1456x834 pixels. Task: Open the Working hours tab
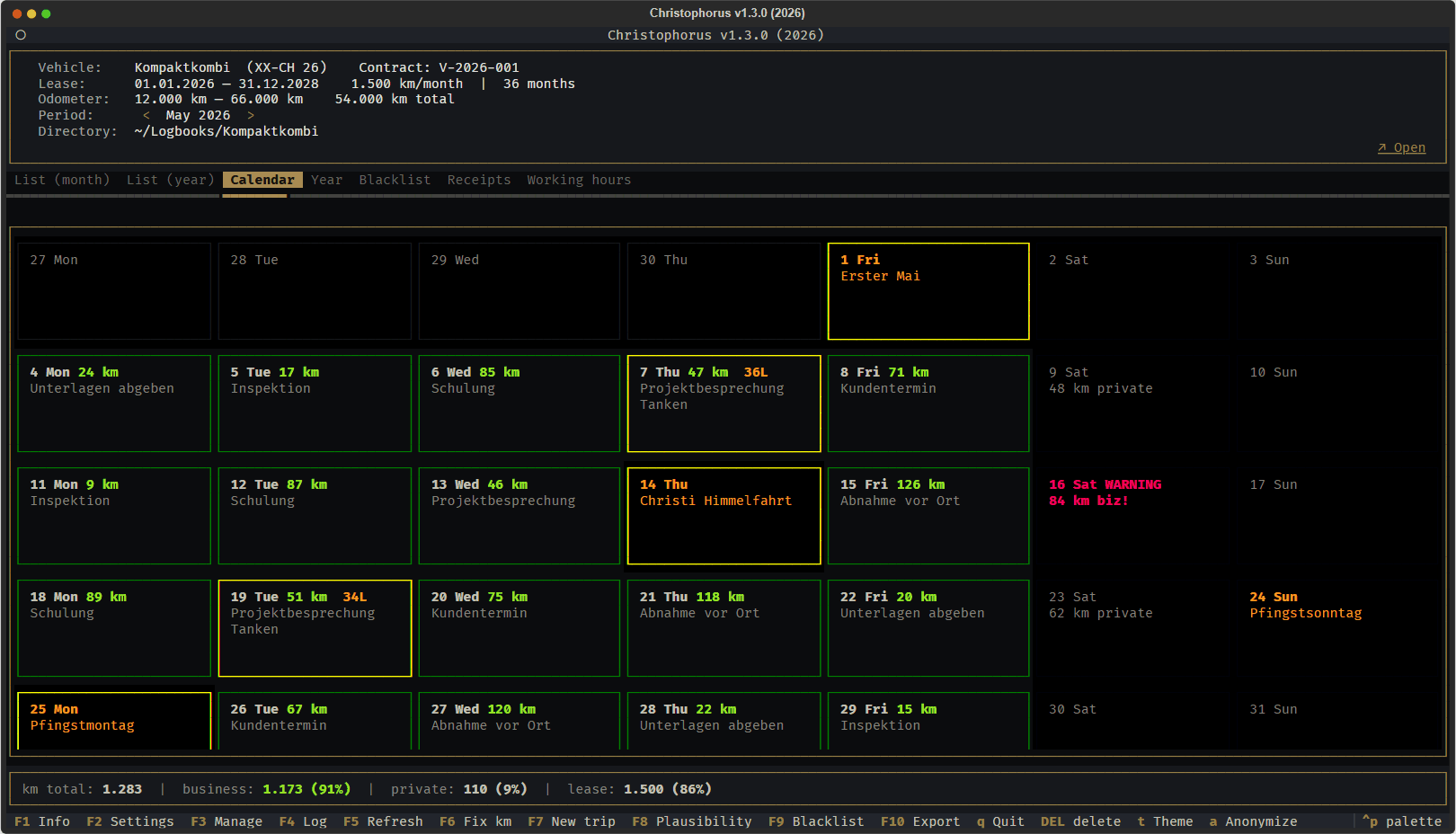579,180
